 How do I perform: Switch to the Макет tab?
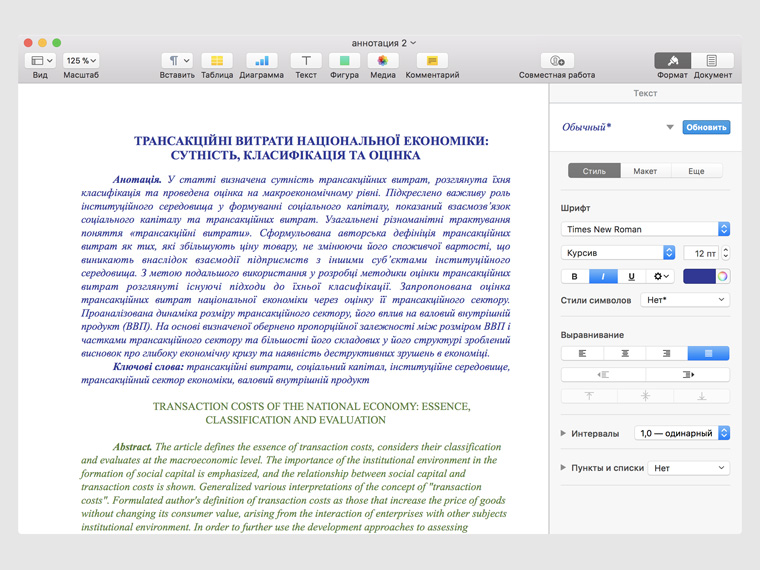pyautogui.click(x=645, y=171)
